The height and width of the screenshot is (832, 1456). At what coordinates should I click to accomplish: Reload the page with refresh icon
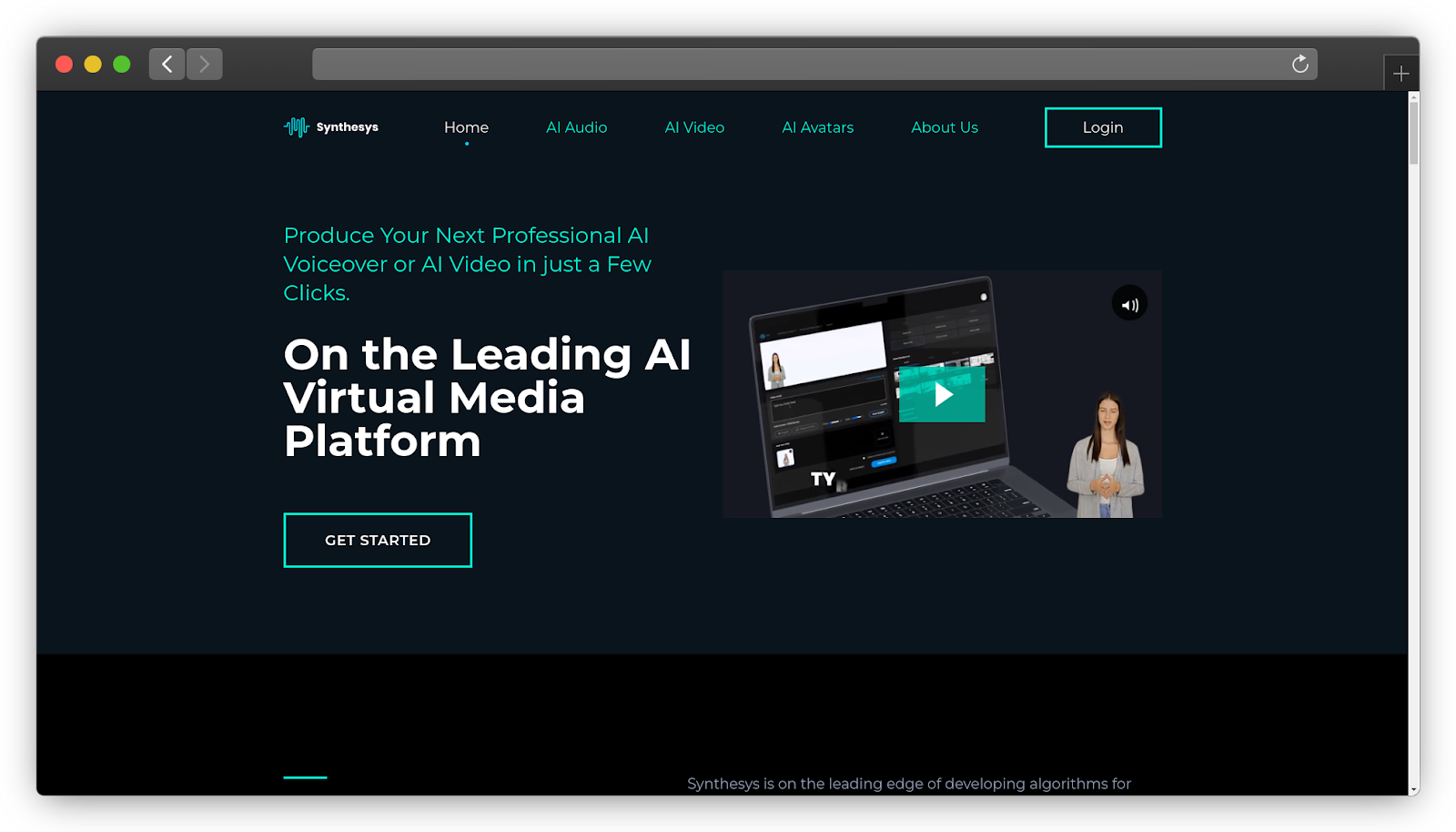pyautogui.click(x=1299, y=64)
